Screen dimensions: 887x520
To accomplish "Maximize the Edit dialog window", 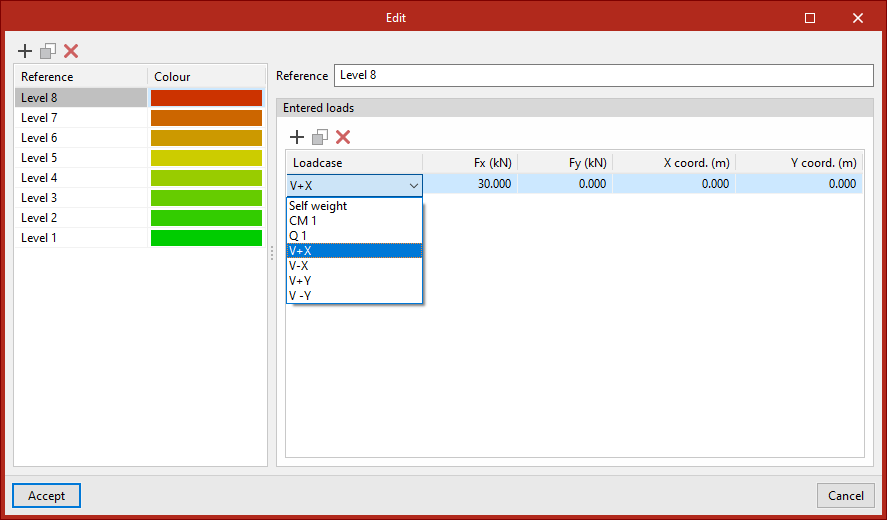I will (x=810, y=18).
